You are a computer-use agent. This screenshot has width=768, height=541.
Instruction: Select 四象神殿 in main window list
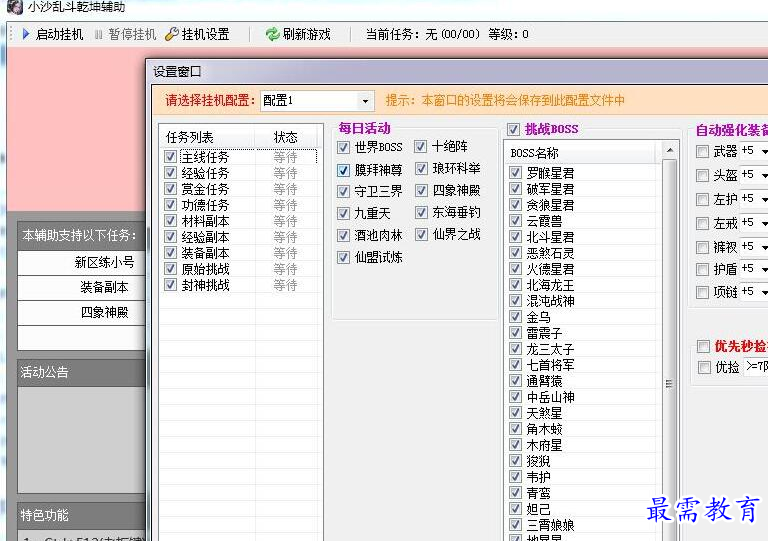(81, 312)
